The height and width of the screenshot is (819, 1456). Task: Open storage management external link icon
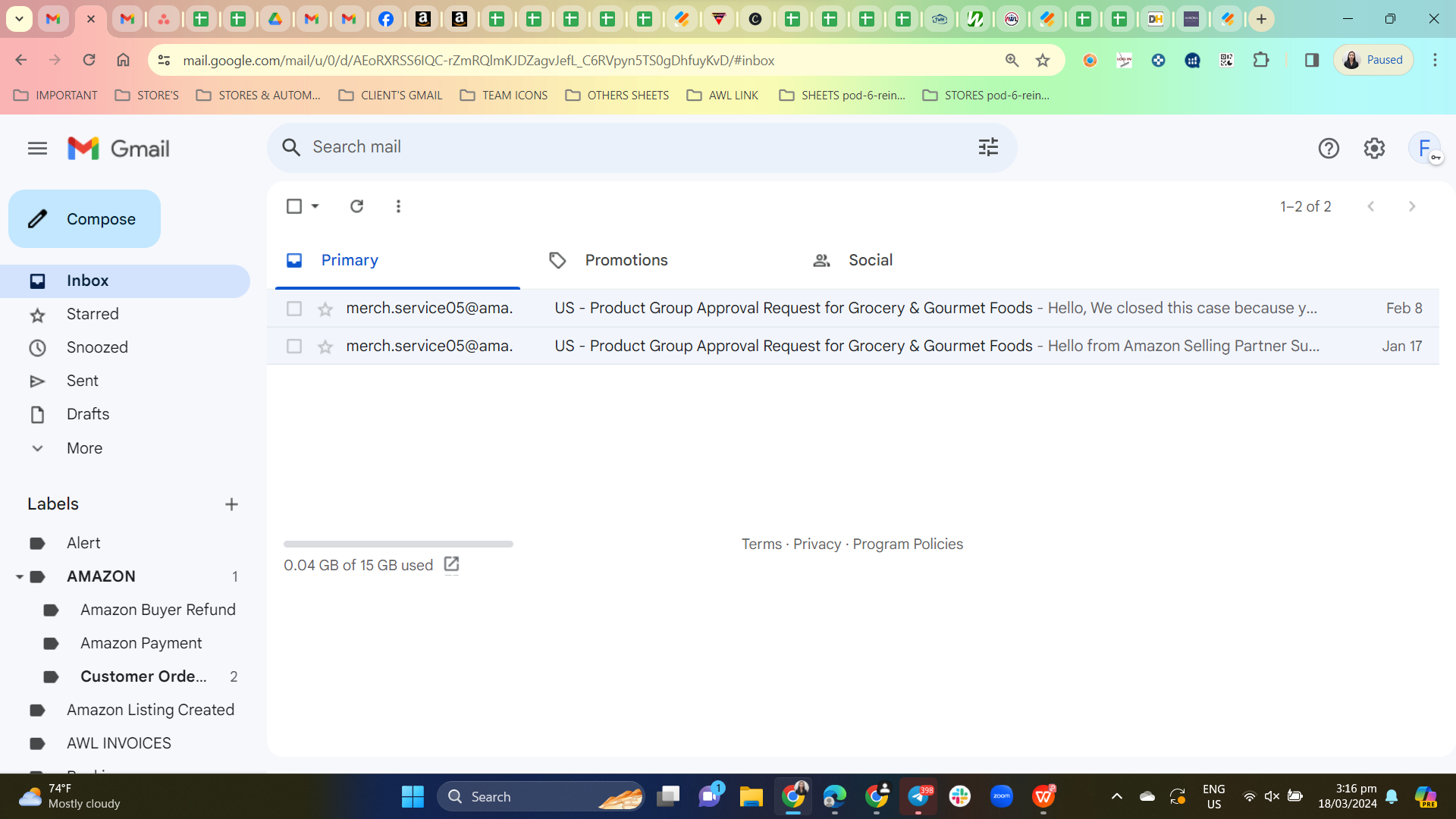point(451,565)
